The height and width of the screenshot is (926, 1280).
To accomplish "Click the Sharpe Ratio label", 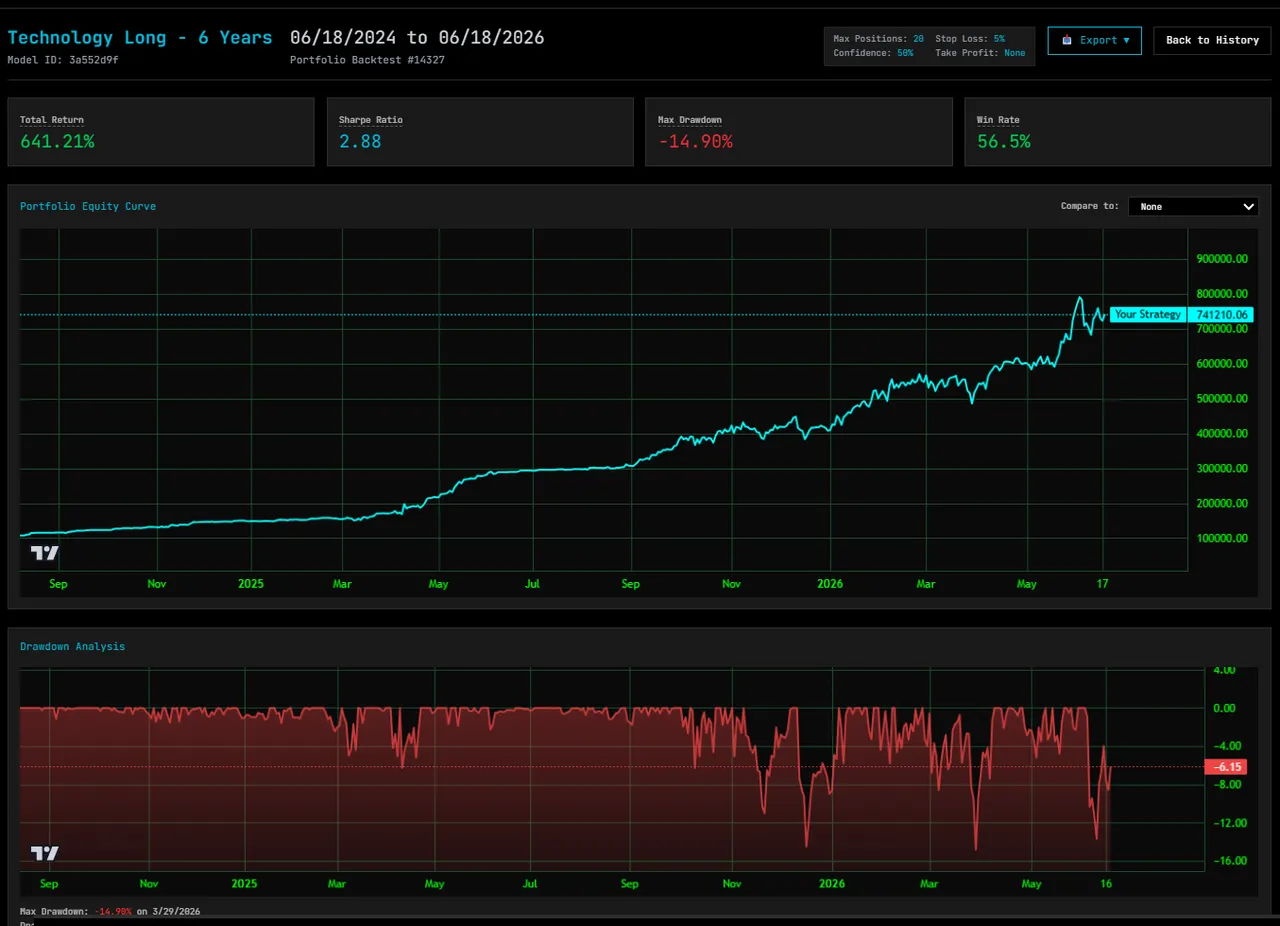I will click(x=371, y=120).
